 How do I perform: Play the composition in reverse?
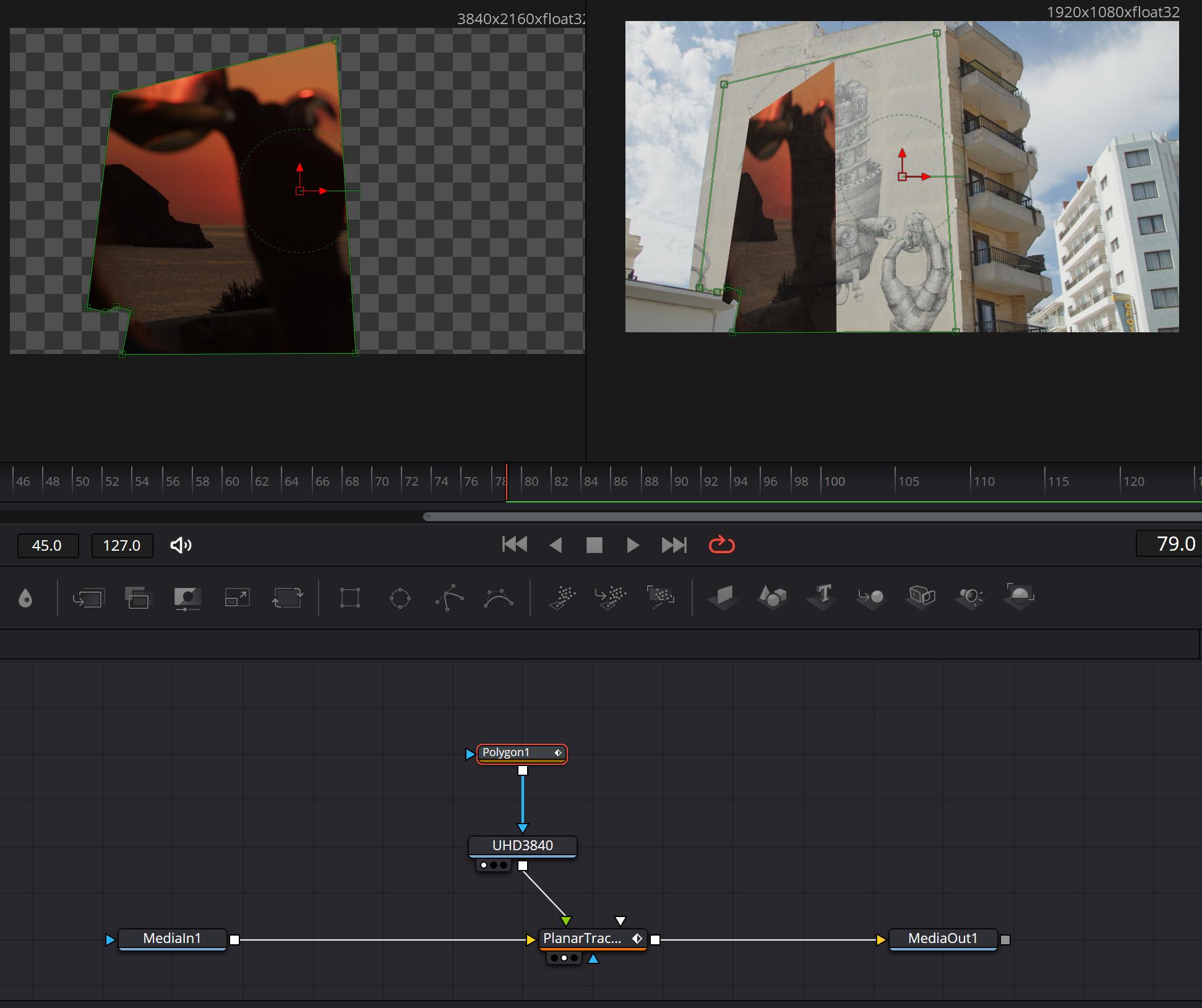point(556,545)
